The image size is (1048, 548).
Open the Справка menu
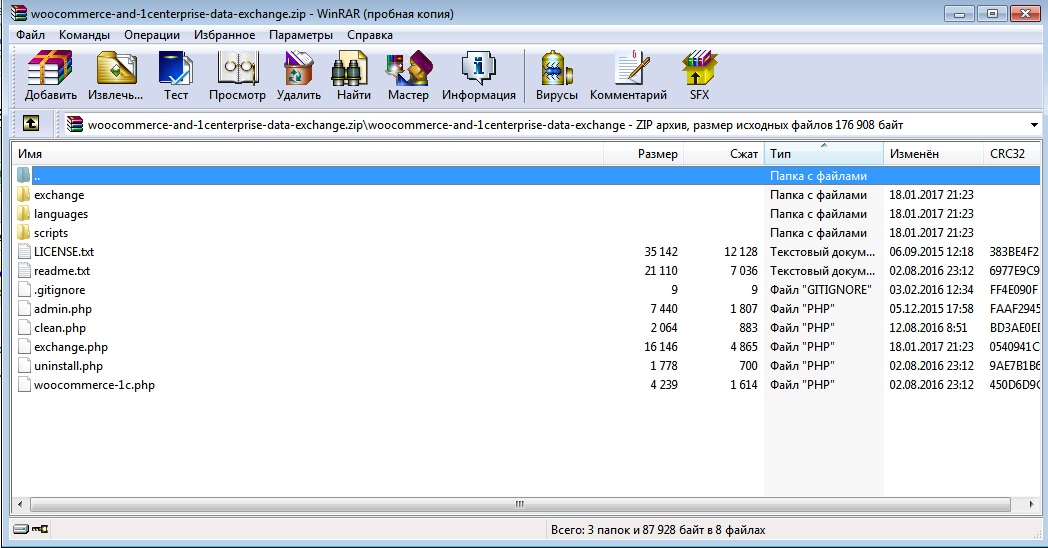[x=370, y=35]
